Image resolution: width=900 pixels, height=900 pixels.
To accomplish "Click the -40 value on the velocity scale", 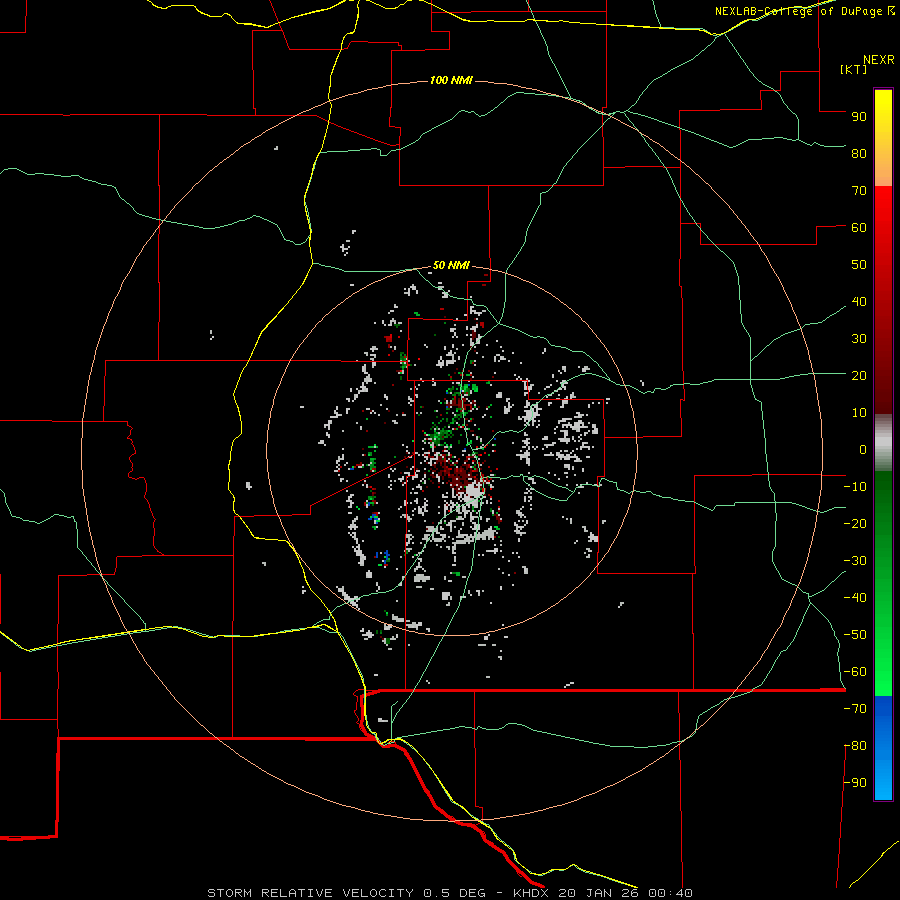I will point(855,598).
